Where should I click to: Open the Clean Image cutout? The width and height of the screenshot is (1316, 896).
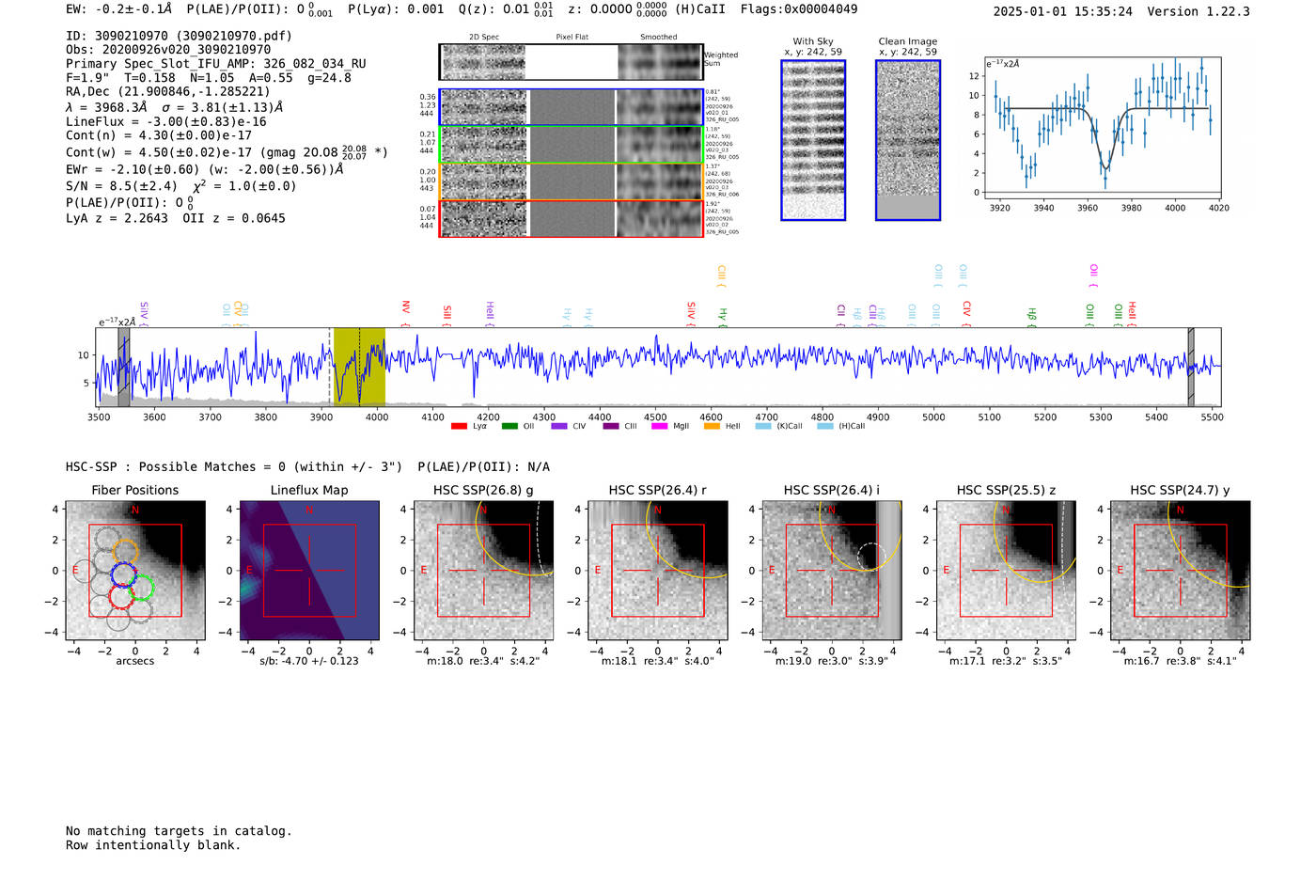pyautogui.click(x=907, y=140)
